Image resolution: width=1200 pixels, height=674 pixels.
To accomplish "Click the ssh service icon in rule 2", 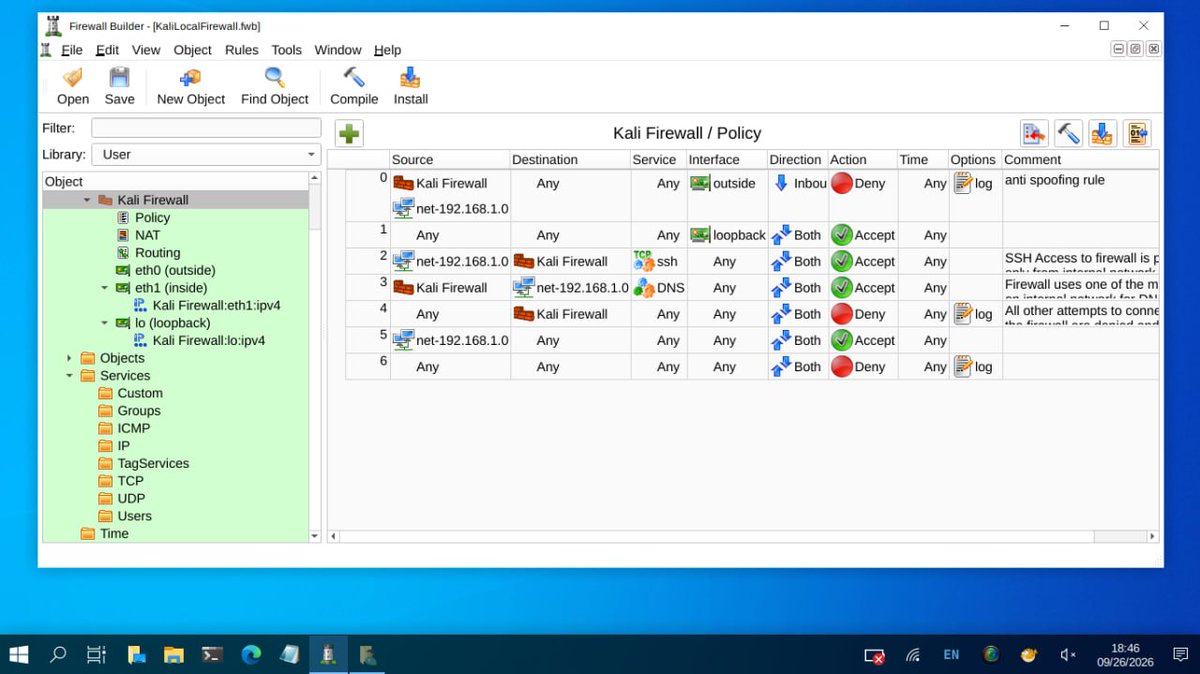I will pyautogui.click(x=644, y=261).
